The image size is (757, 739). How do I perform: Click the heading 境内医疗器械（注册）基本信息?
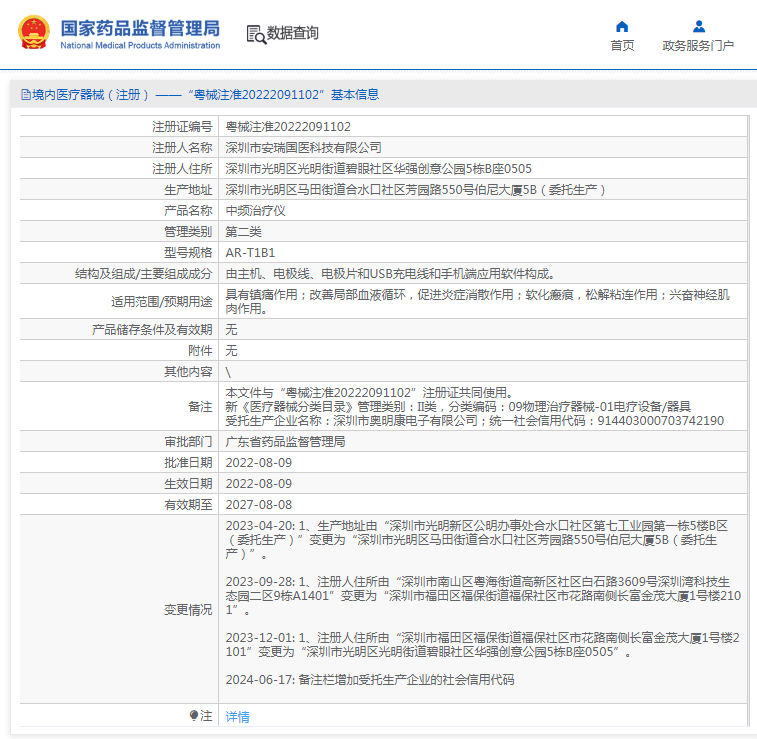pyautogui.click(x=200, y=95)
